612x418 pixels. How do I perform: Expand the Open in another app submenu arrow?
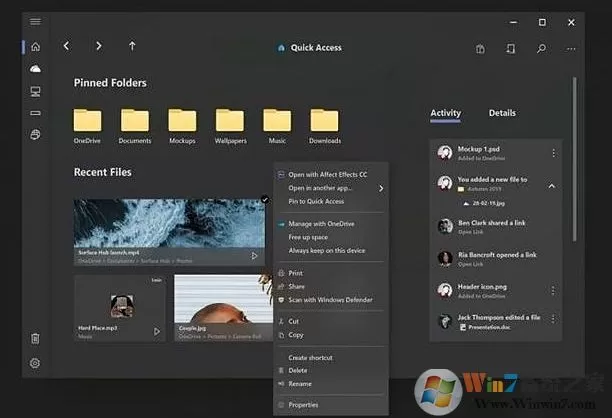[381, 189]
